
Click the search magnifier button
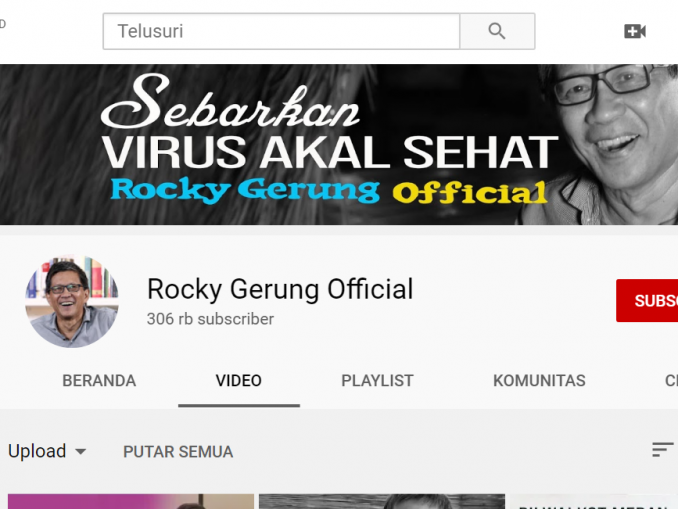point(497,31)
